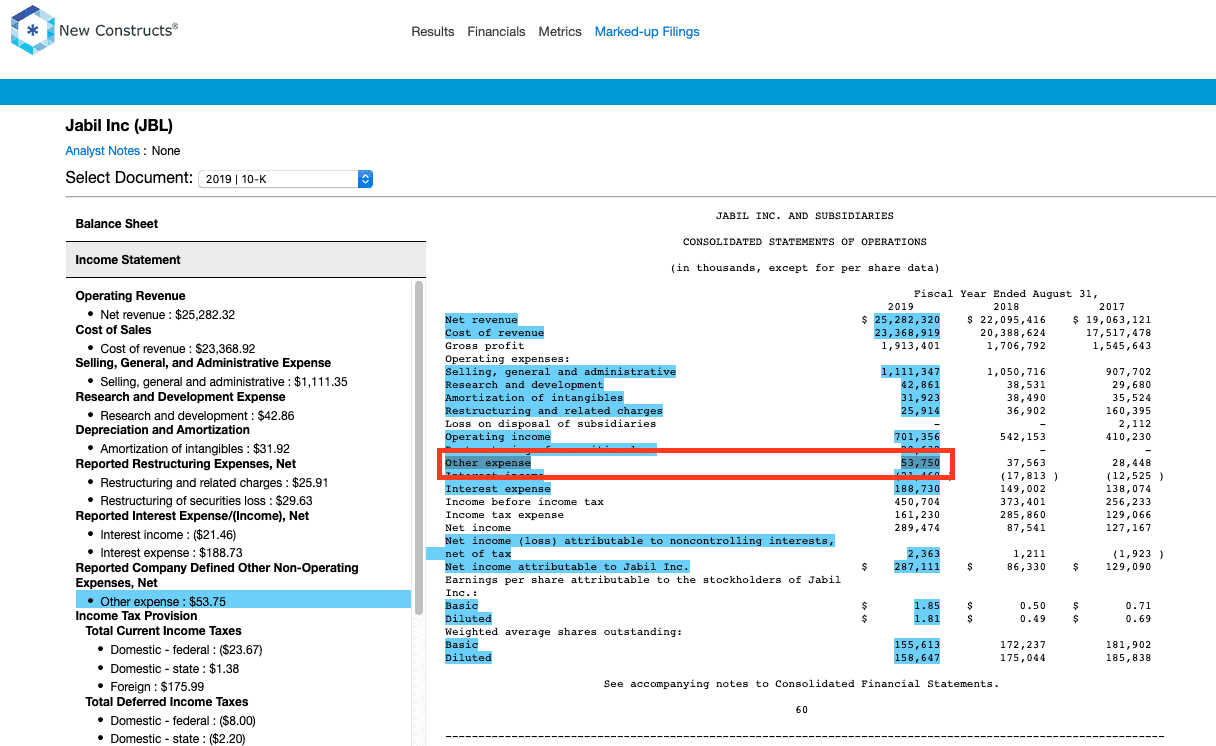Click highlighted diluted weighted shares value 158,647
This screenshot has height=746, width=1216.
917,658
